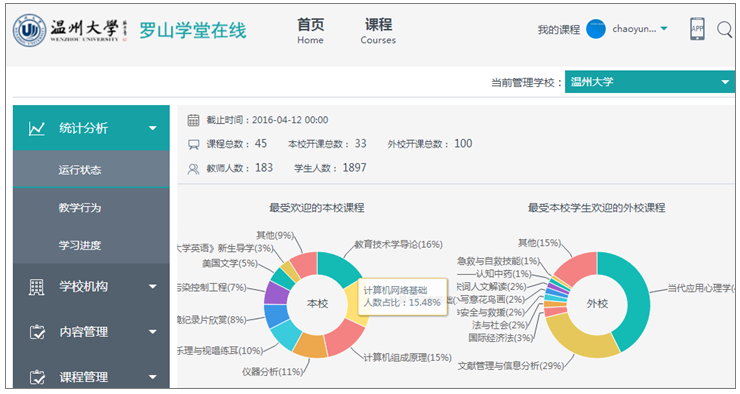740x394 pixels.
Task: Click 本校 donut center label
Action: pyautogui.click(x=318, y=304)
